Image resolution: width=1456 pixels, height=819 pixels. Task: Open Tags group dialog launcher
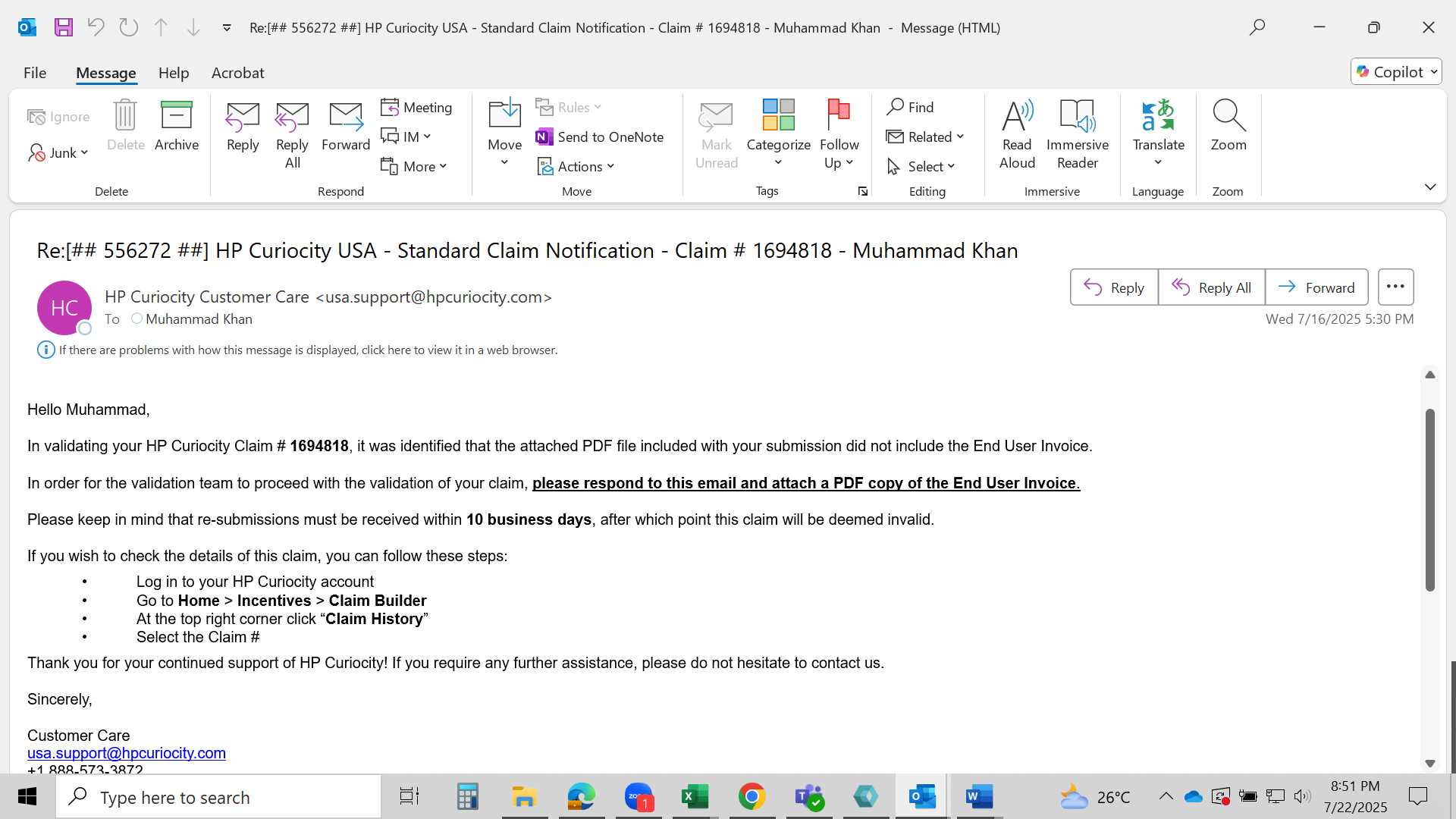pos(862,191)
